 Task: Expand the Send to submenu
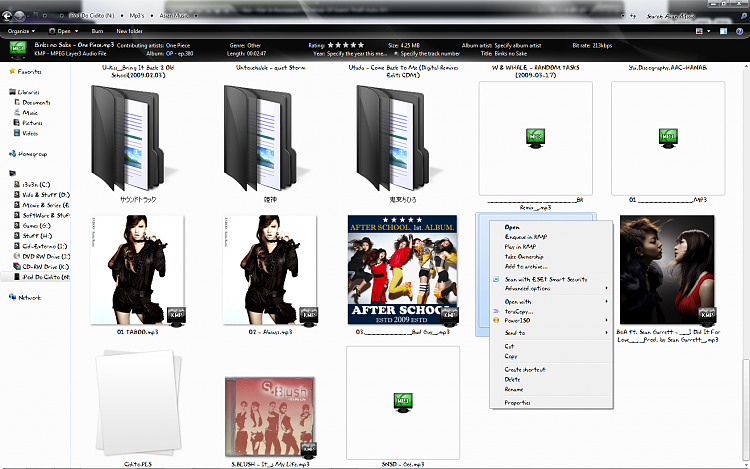551,333
